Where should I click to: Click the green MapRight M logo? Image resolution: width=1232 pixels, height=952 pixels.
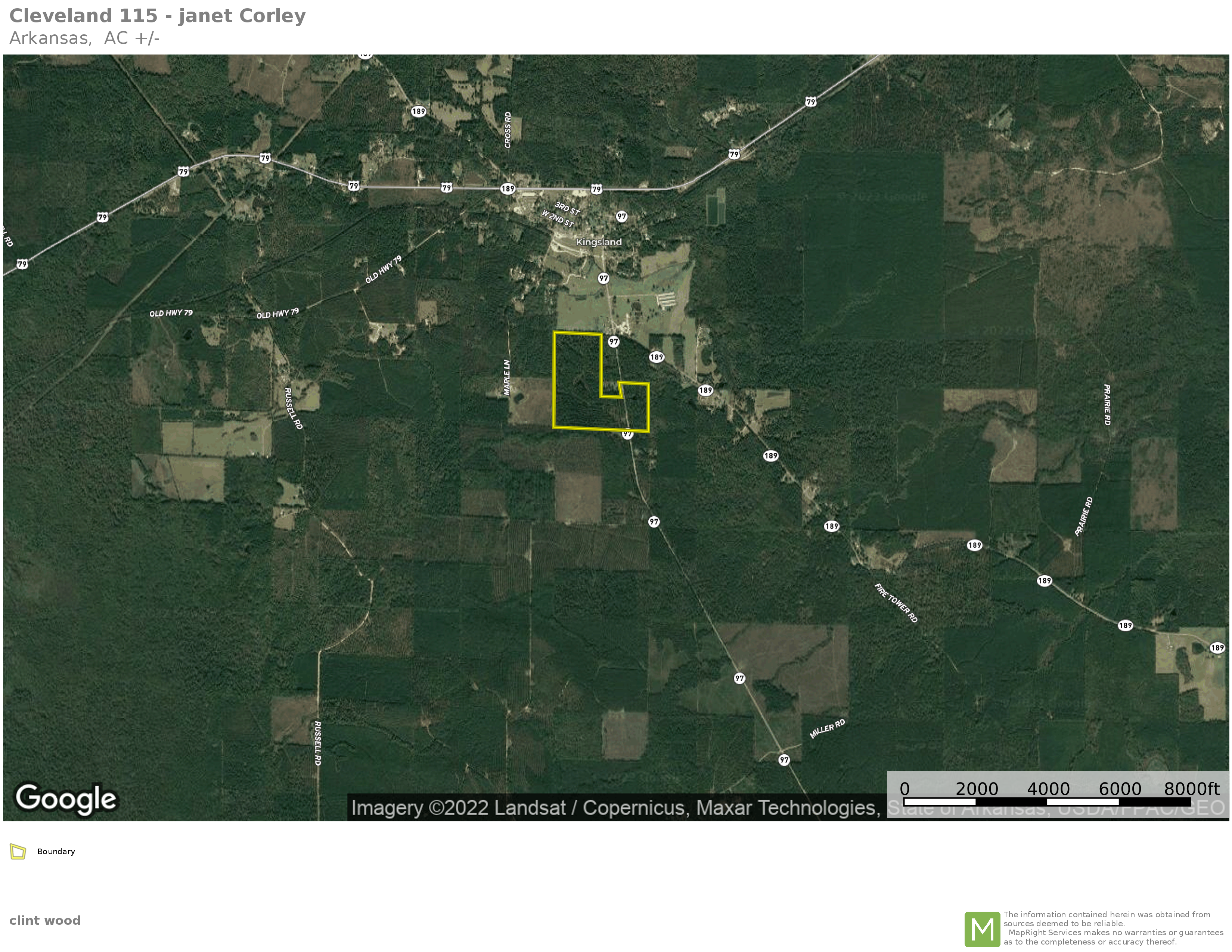pyautogui.click(x=982, y=930)
